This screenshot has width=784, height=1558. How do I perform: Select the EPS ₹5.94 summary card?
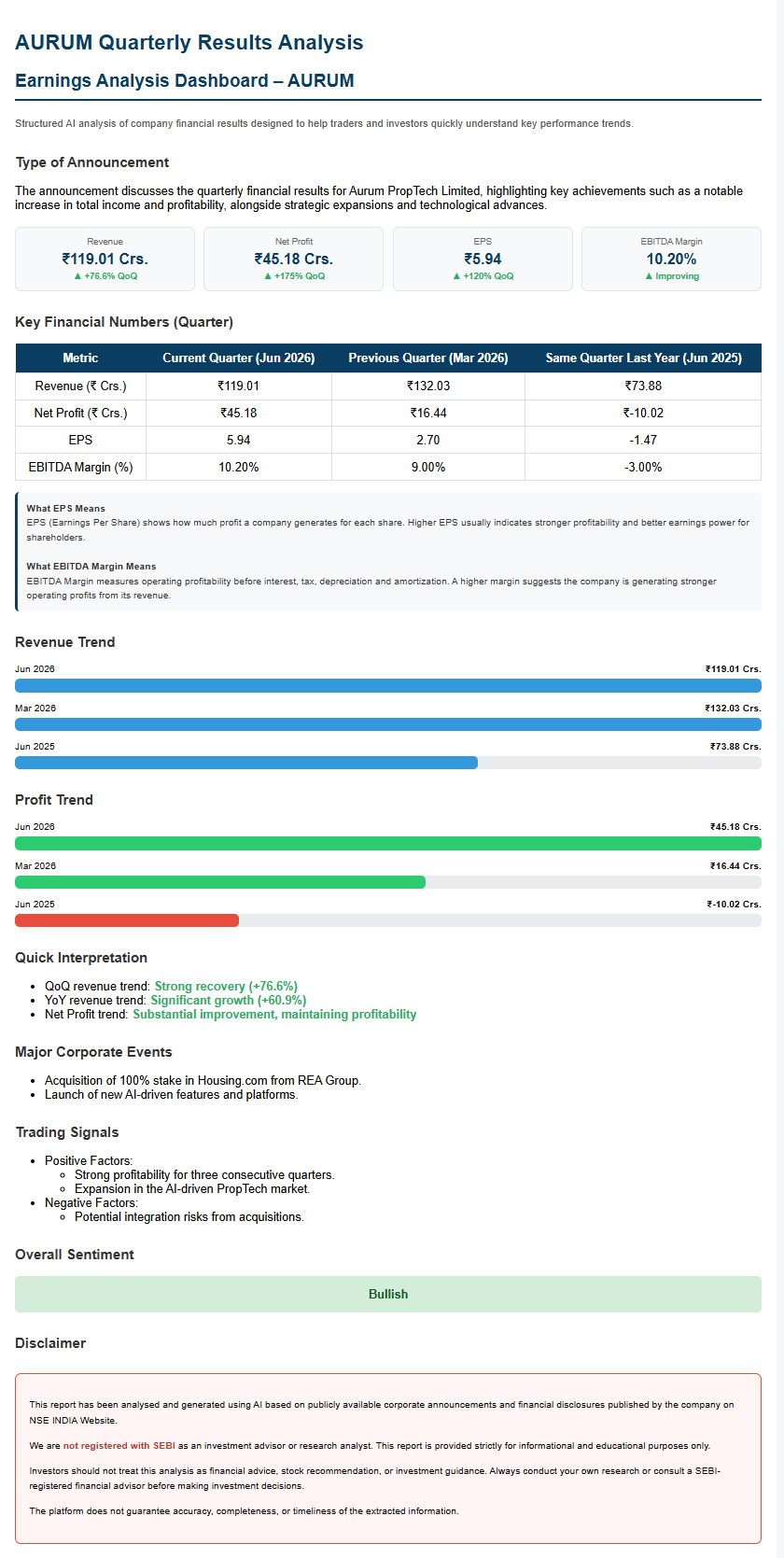coord(483,259)
